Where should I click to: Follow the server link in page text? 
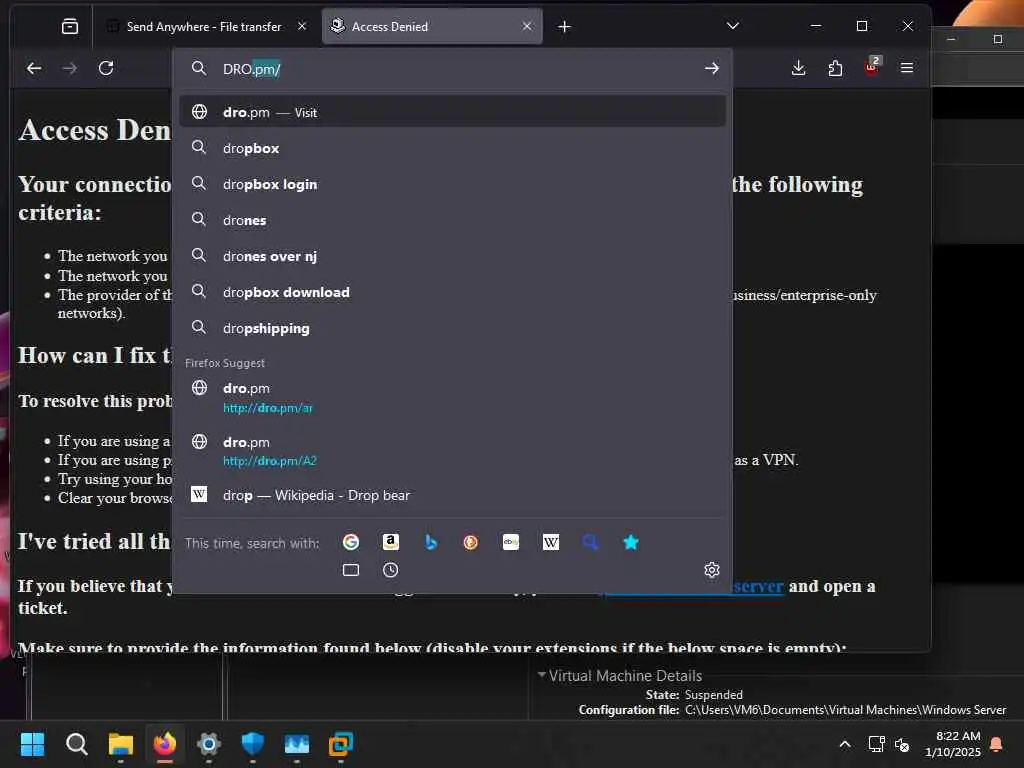click(x=758, y=586)
